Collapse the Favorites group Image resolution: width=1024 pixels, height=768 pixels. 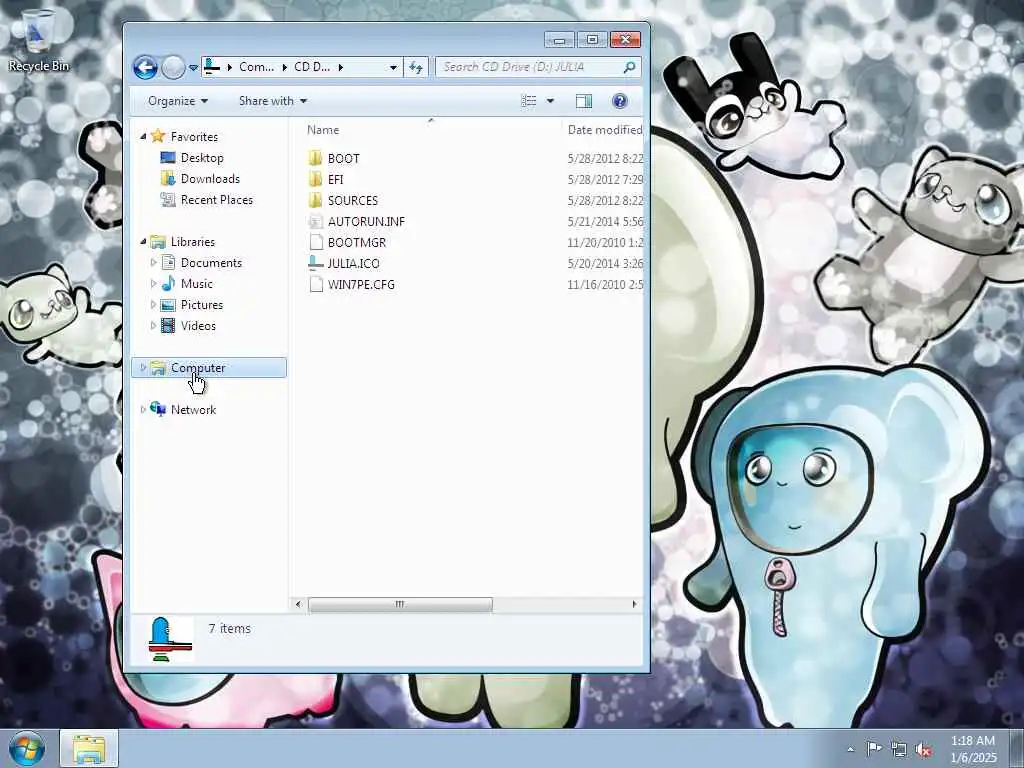[x=143, y=136]
